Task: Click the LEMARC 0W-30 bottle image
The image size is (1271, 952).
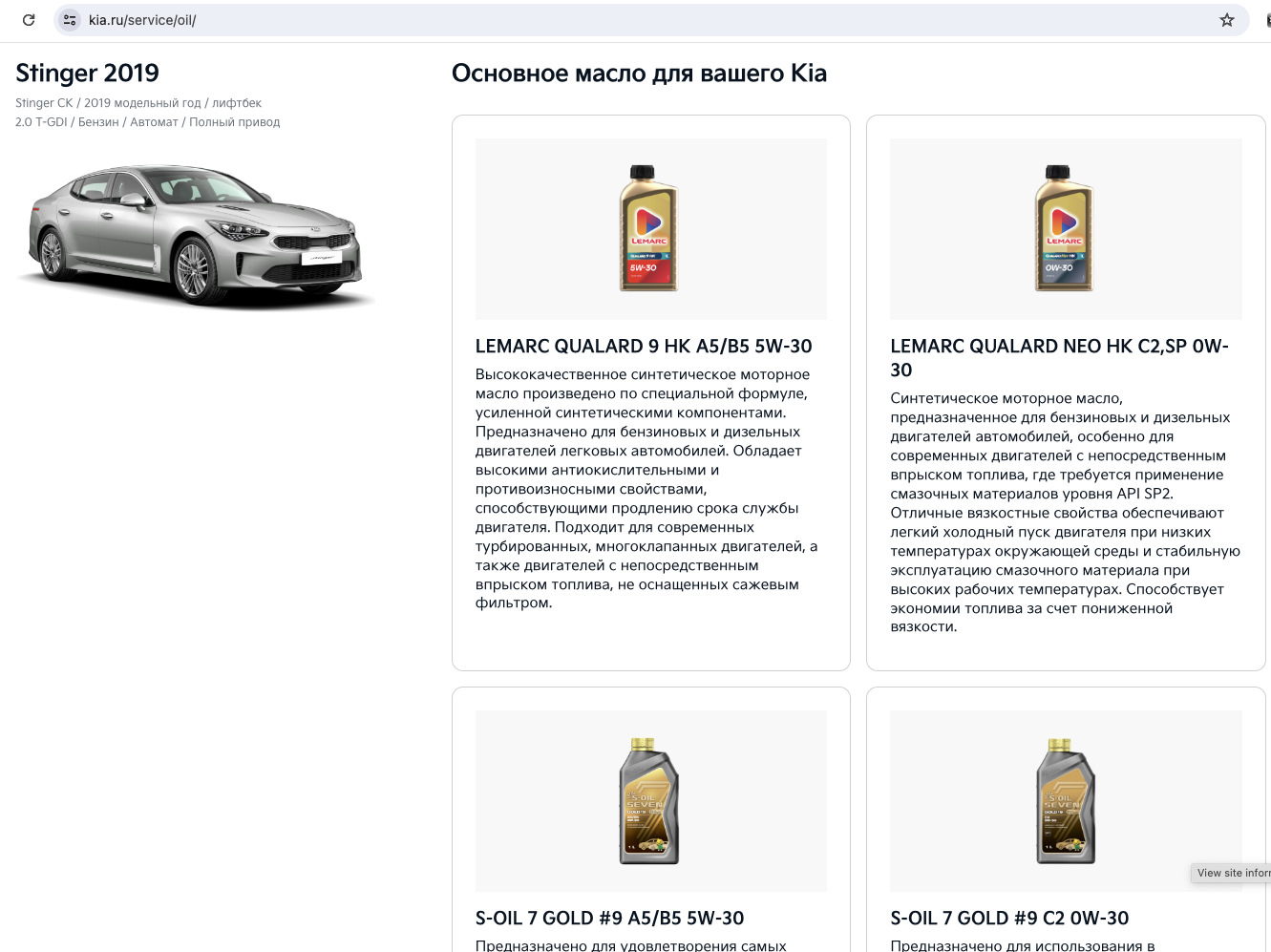Action: point(1064,228)
